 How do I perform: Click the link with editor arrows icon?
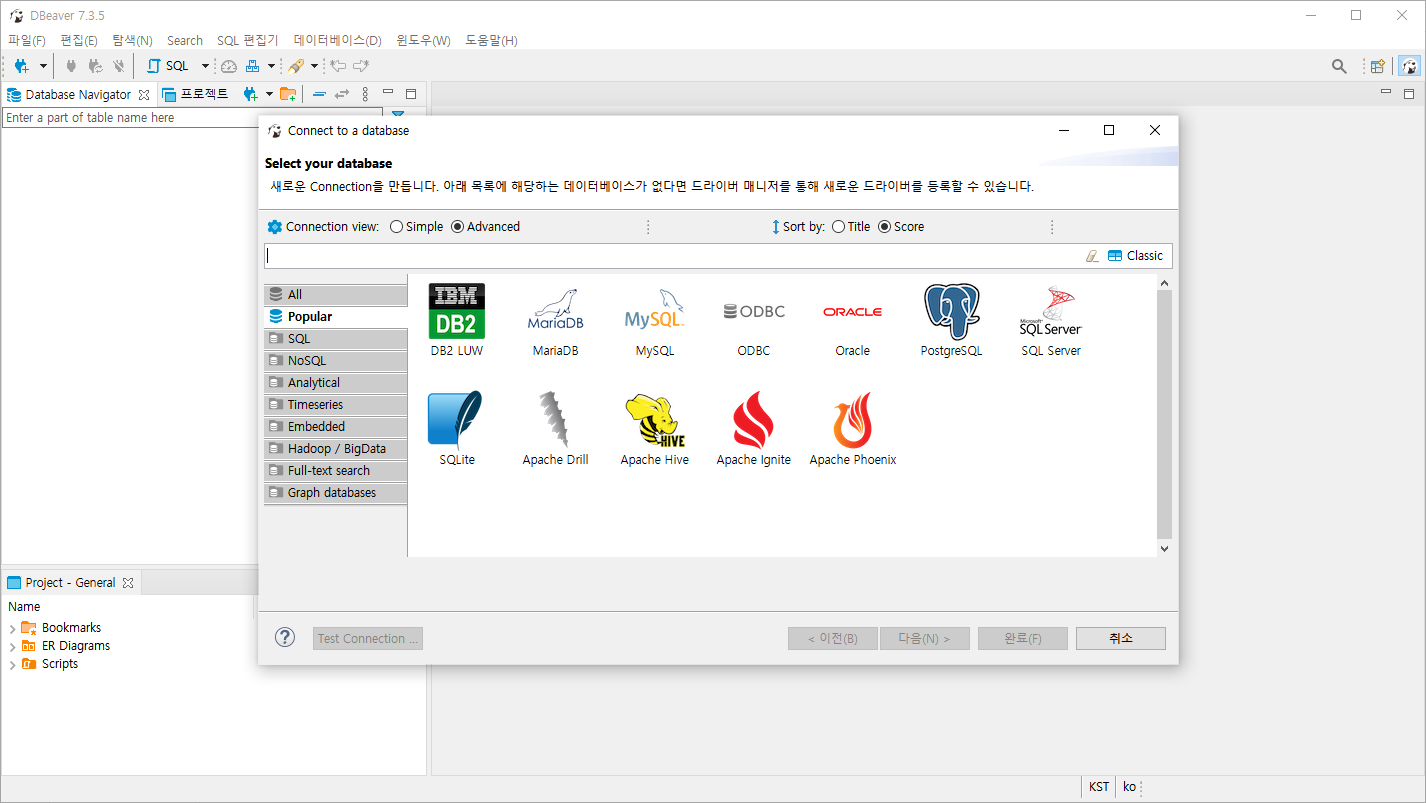[x=342, y=94]
